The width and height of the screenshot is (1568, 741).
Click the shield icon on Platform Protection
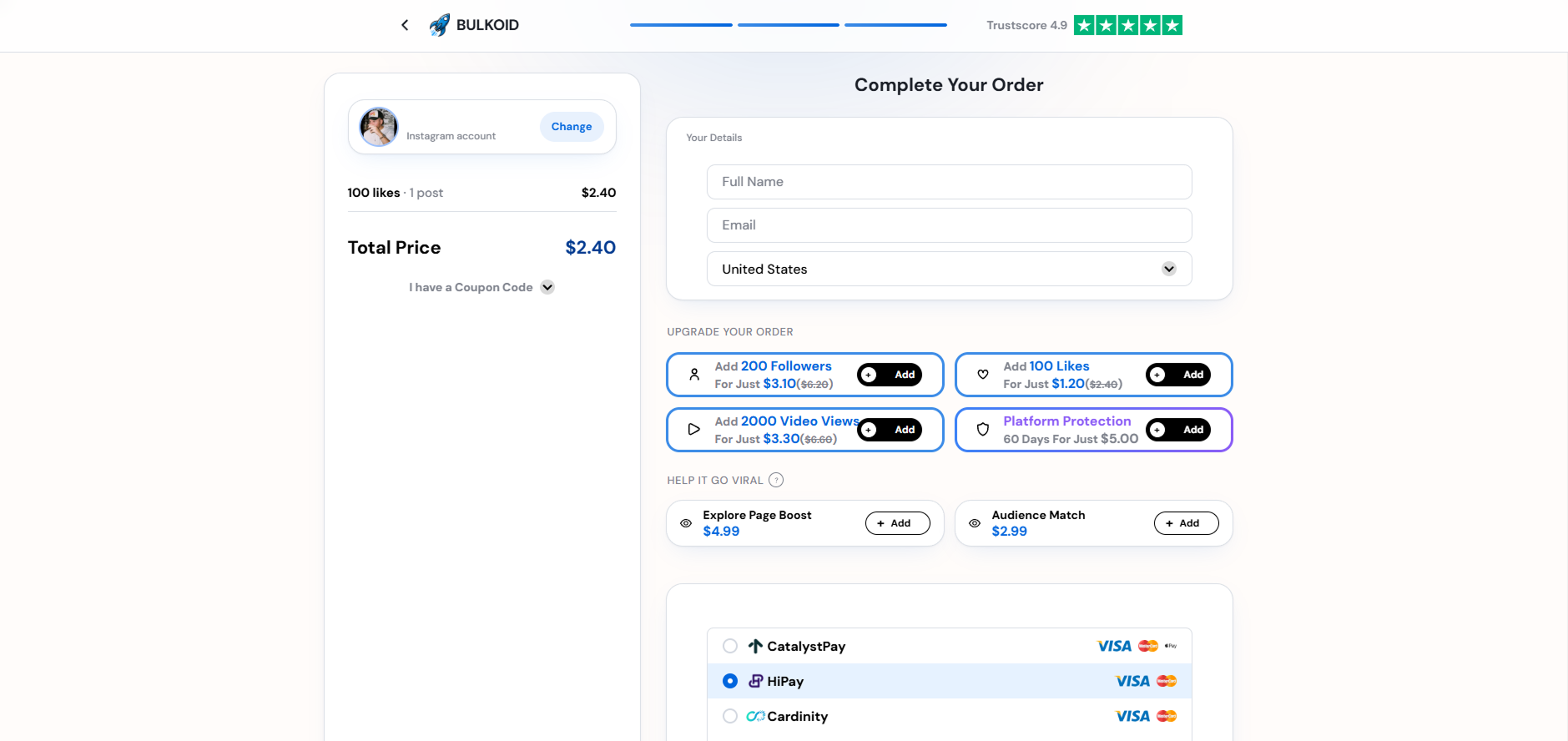tap(983, 430)
